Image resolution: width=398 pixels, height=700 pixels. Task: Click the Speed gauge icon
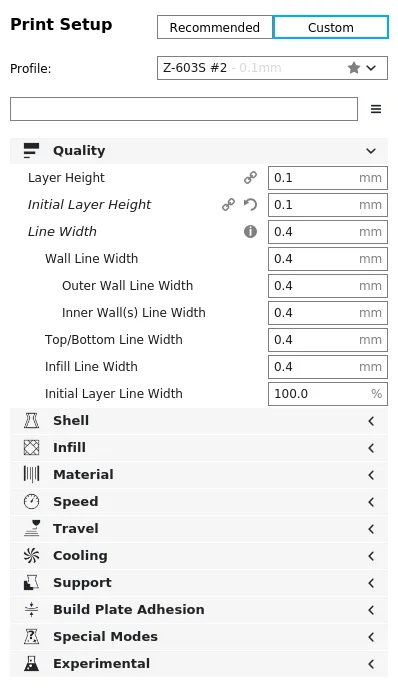(31, 501)
